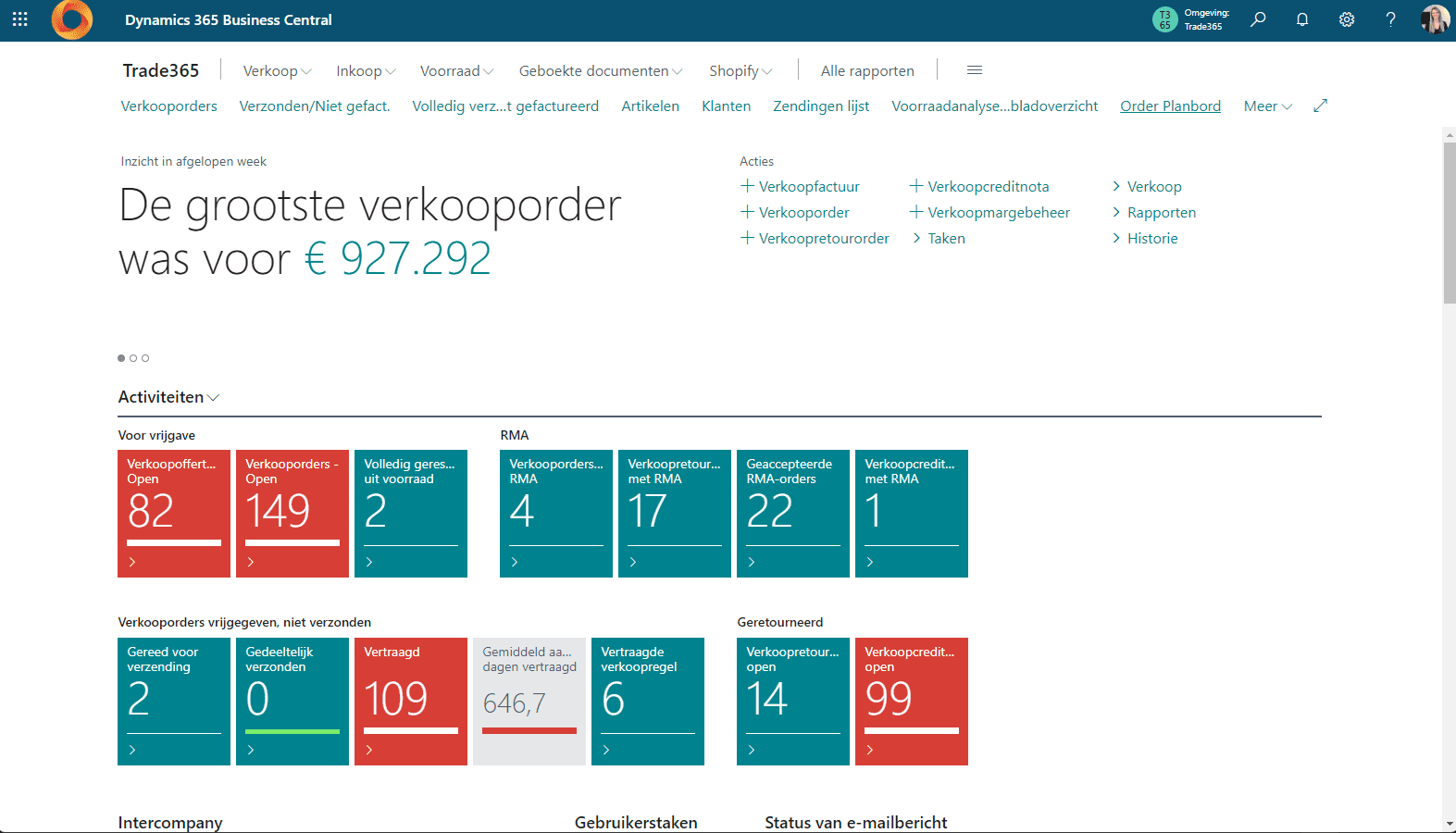Open Alle rapporten
Screen dimensions: 1456x833
pyautogui.click(x=867, y=70)
